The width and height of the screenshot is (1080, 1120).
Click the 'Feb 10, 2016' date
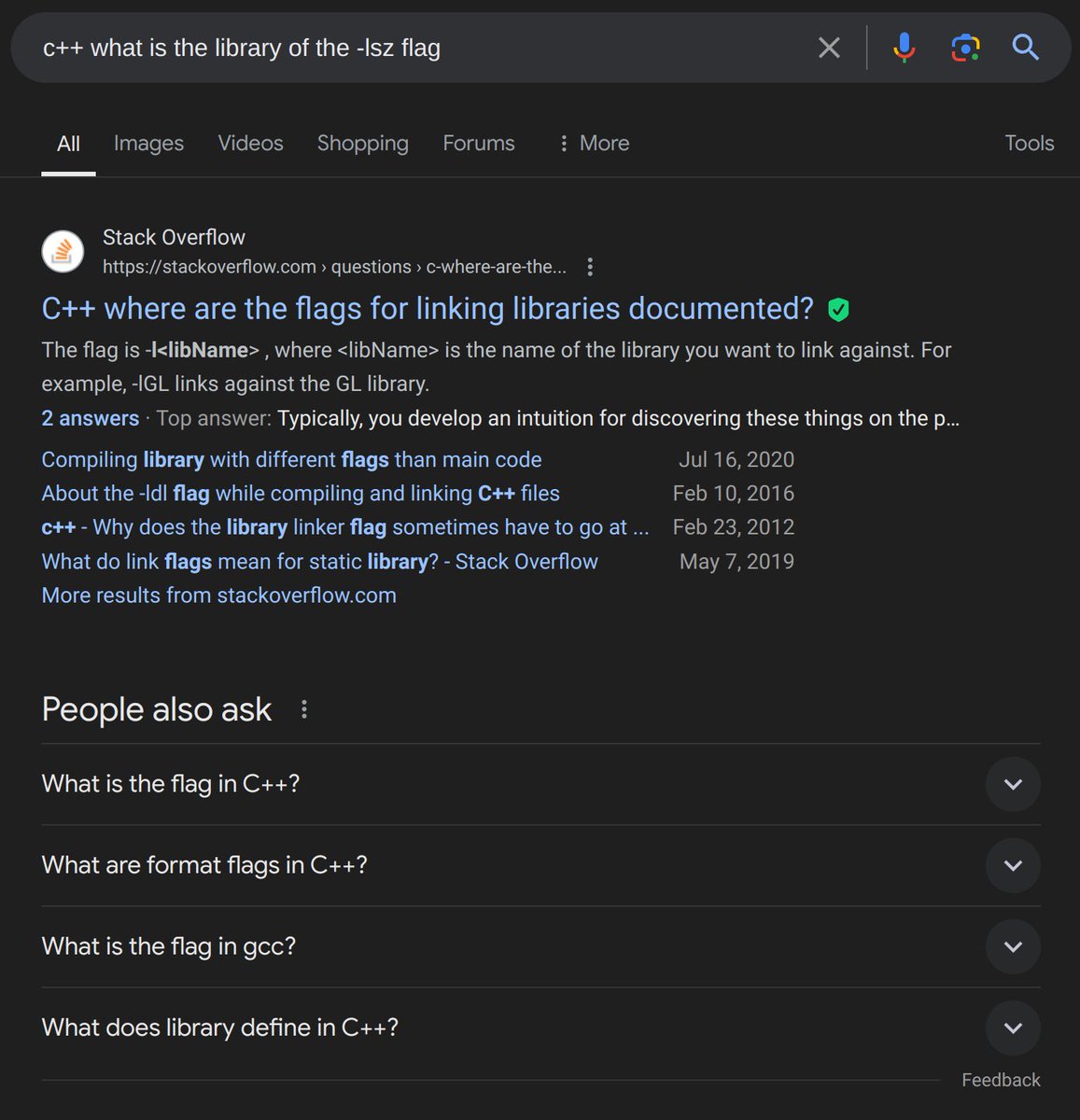734,493
